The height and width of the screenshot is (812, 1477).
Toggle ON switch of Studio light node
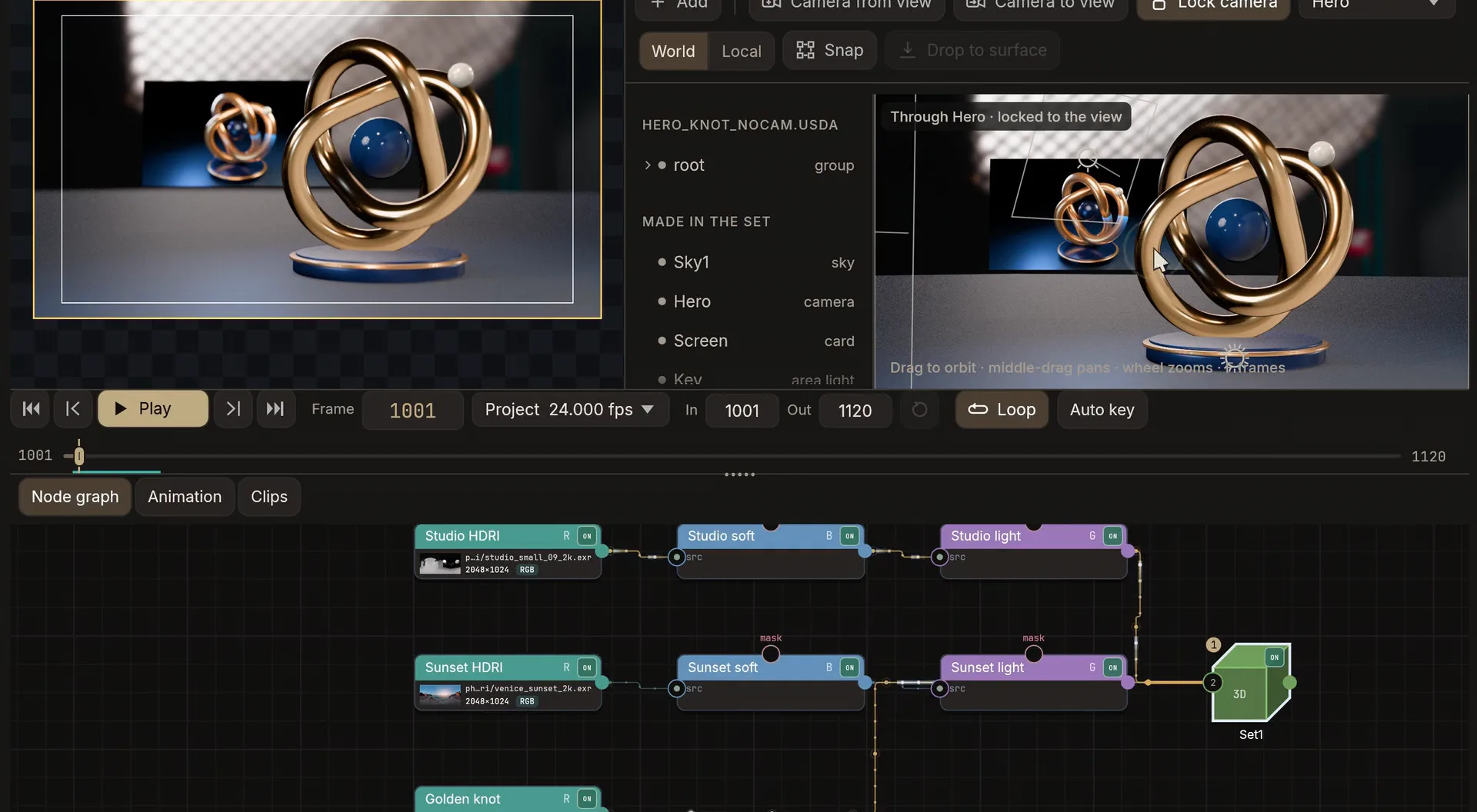(x=1112, y=536)
